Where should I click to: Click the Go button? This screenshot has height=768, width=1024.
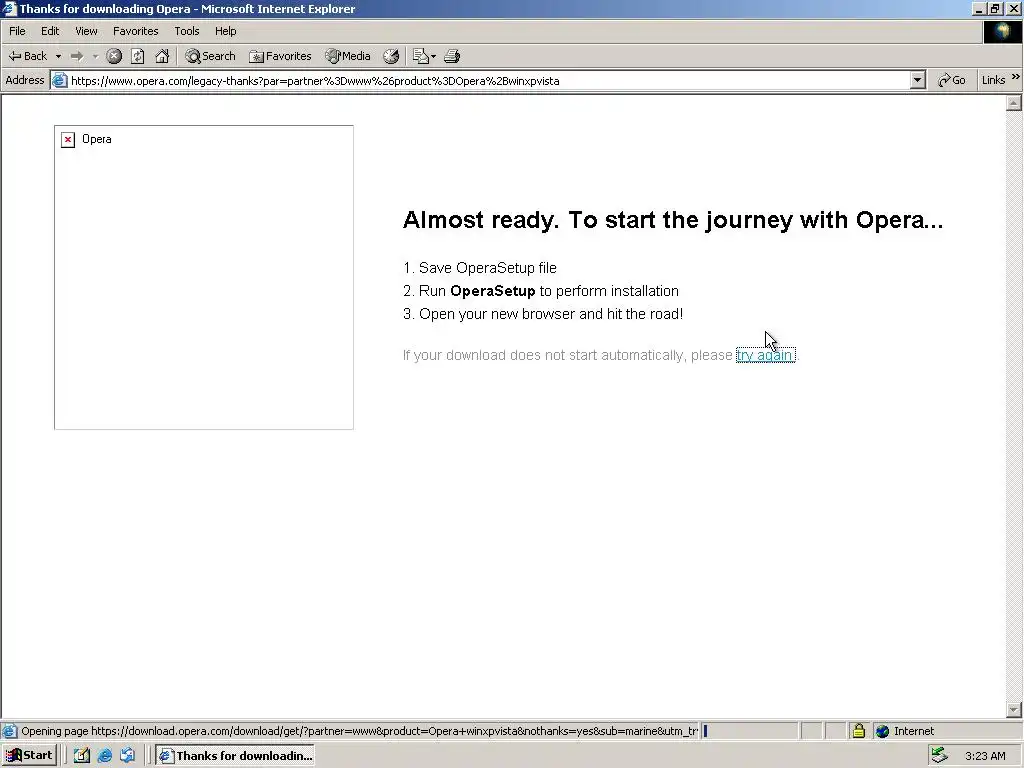(952, 80)
